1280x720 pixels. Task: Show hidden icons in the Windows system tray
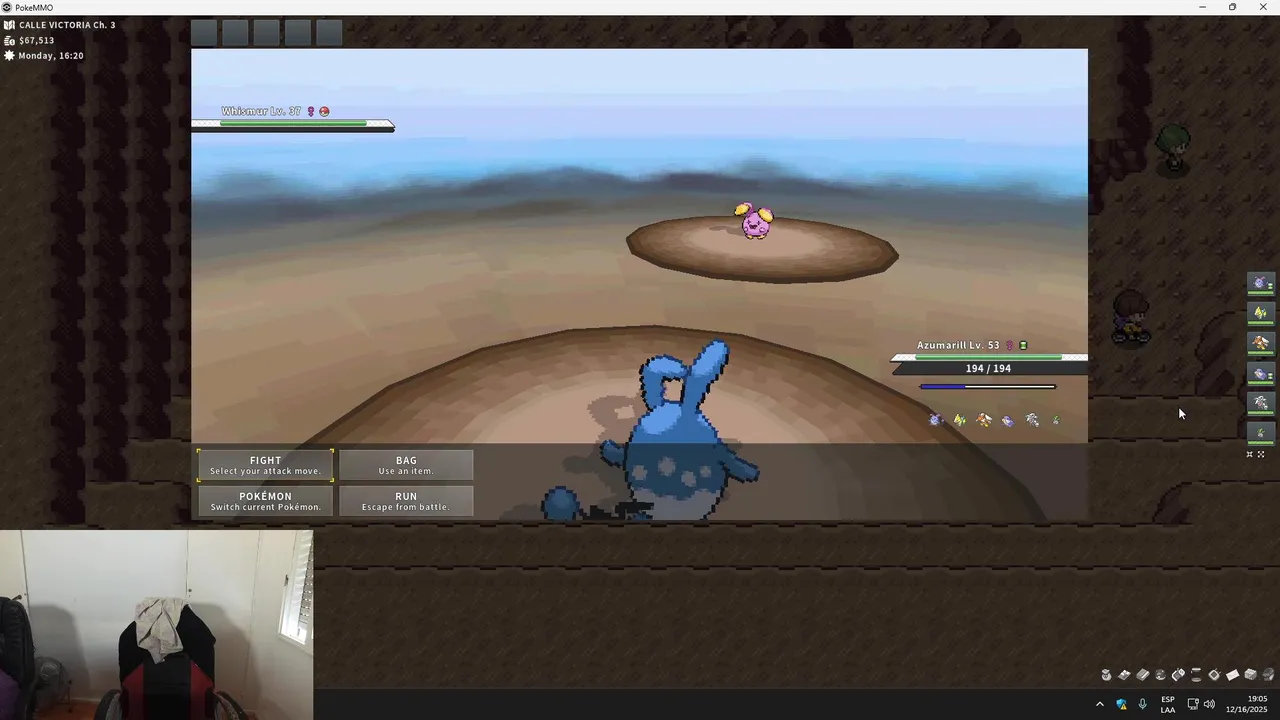click(1100, 704)
